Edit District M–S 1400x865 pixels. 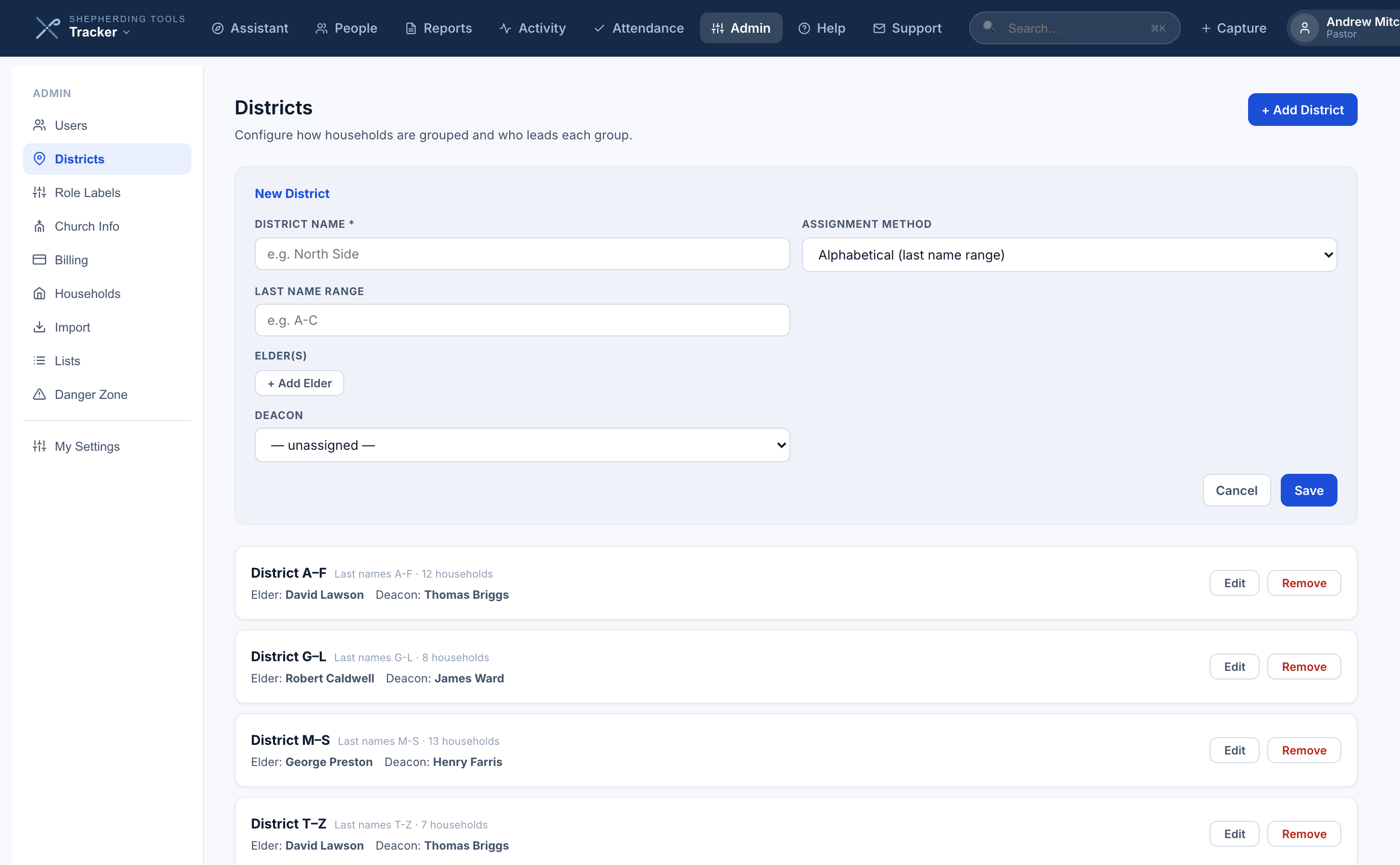coord(1234,750)
